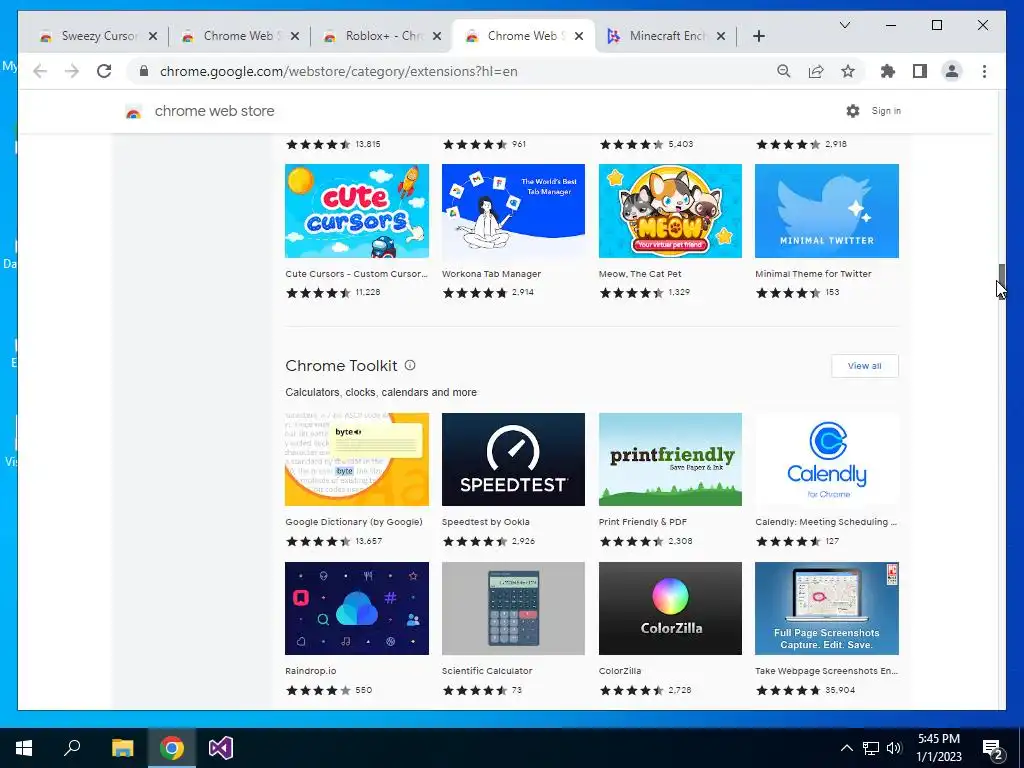Open the Minimal Twitter thumbnail

827,211
